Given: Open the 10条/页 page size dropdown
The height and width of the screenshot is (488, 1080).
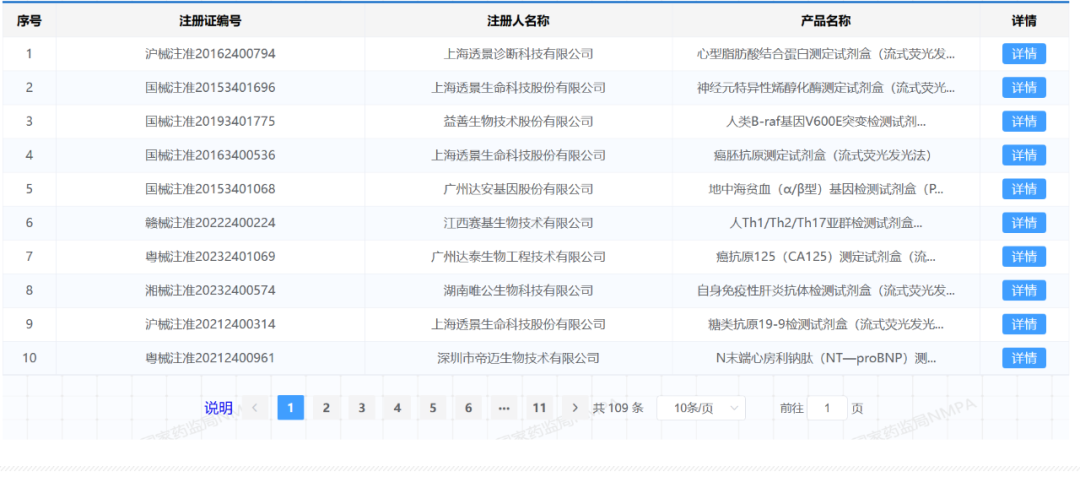Looking at the screenshot, I should pyautogui.click(x=700, y=408).
